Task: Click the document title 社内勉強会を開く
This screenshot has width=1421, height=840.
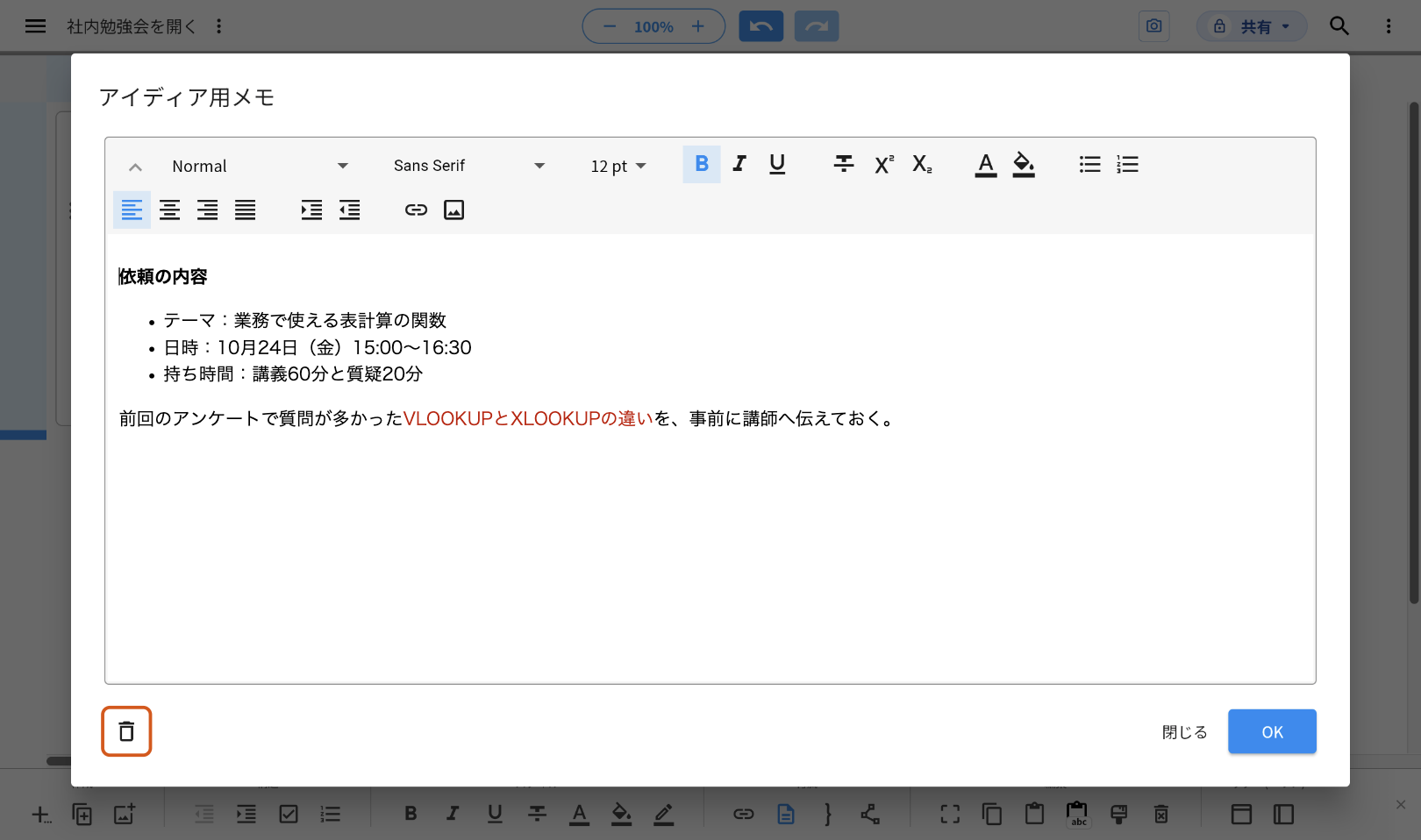Action: click(132, 26)
